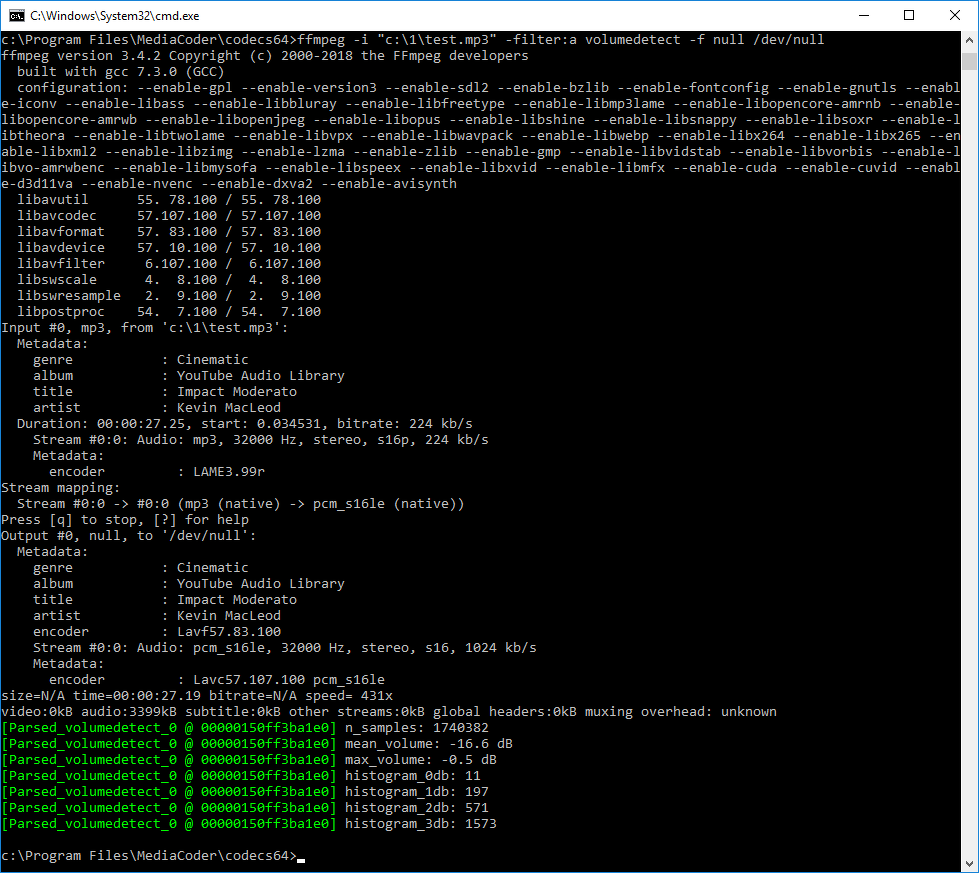
Task: Click the "Input #0, mp3, from" line
Action: [145, 328]
